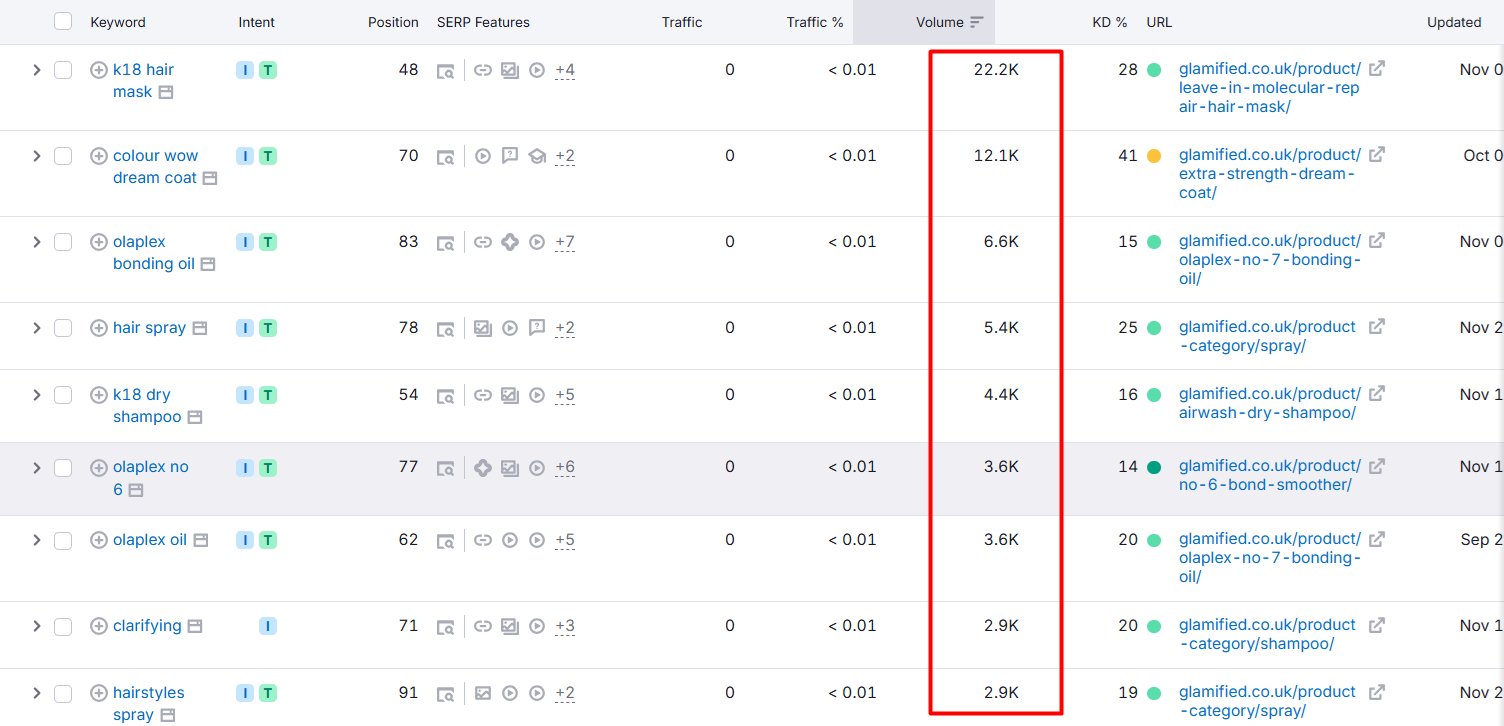The height and width of the screenshot is (726, 1504).
Task: Sort table by Position column header
Action: point(393,22)
